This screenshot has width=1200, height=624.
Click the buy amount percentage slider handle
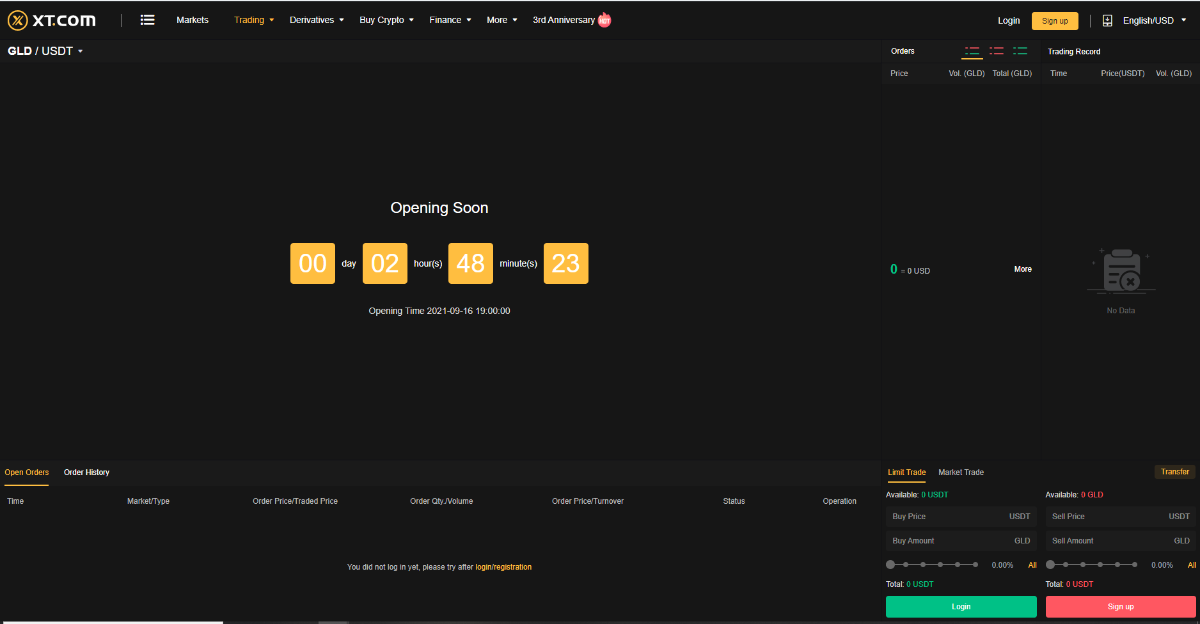pos(891,565)
